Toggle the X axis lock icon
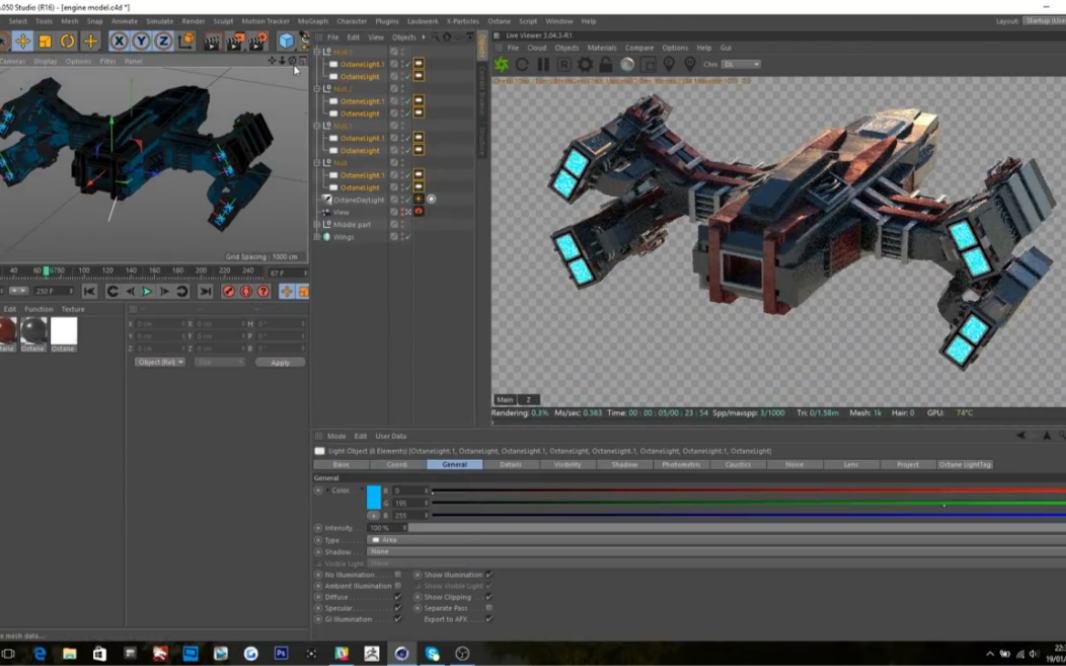 (x=119, y=41)
